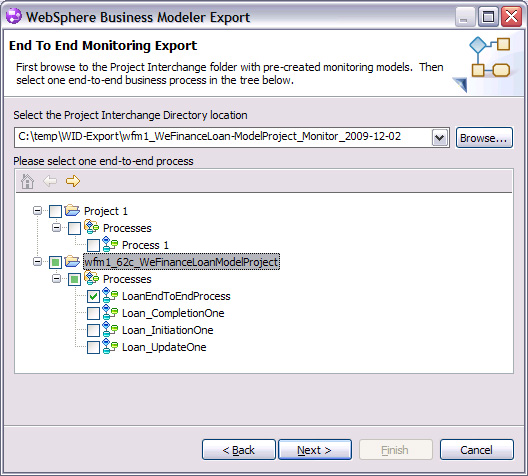Screen dimensions: 528x476
Task: Click the Project 1 folder icon
Action: pyautogui.click(x=72, y=210)
